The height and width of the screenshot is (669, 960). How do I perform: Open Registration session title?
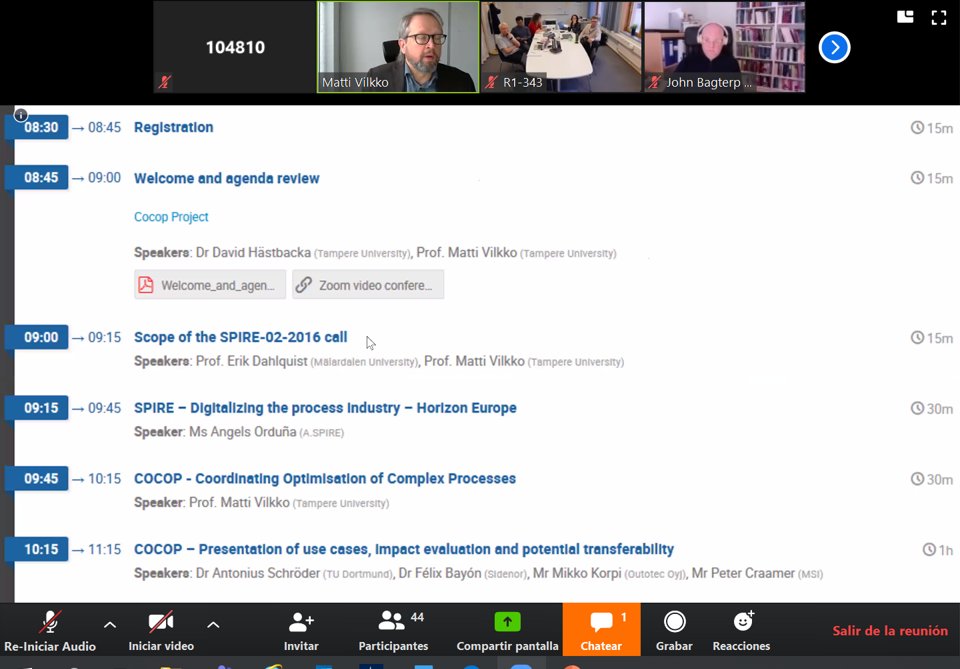pyautogui.click(x=173, y=127)
